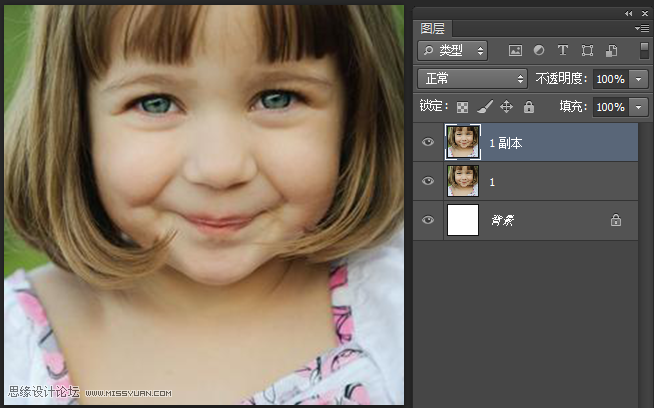This screenshot has height=408, width=654.
Task: Click the layer name '1'
Action: [492, 182]
